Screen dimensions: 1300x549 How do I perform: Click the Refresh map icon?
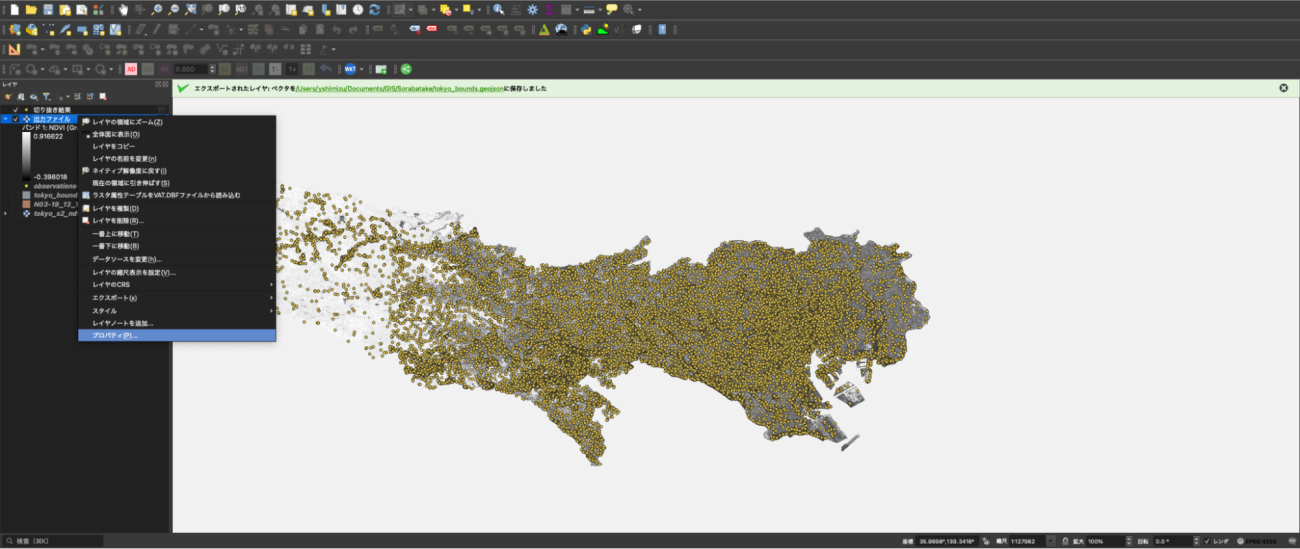[374, 9]
